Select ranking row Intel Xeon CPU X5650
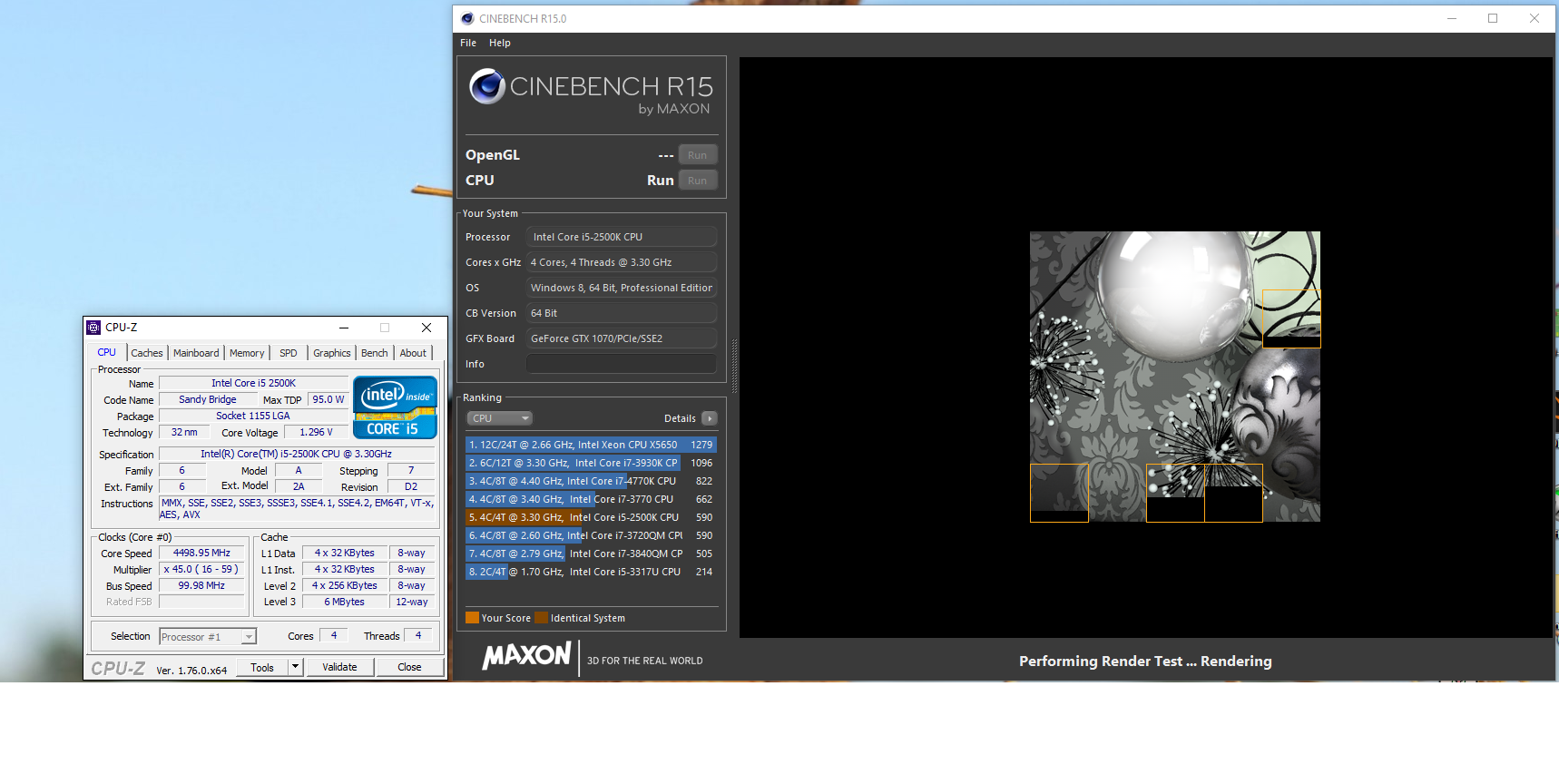1559x784 pixels. 591,445
